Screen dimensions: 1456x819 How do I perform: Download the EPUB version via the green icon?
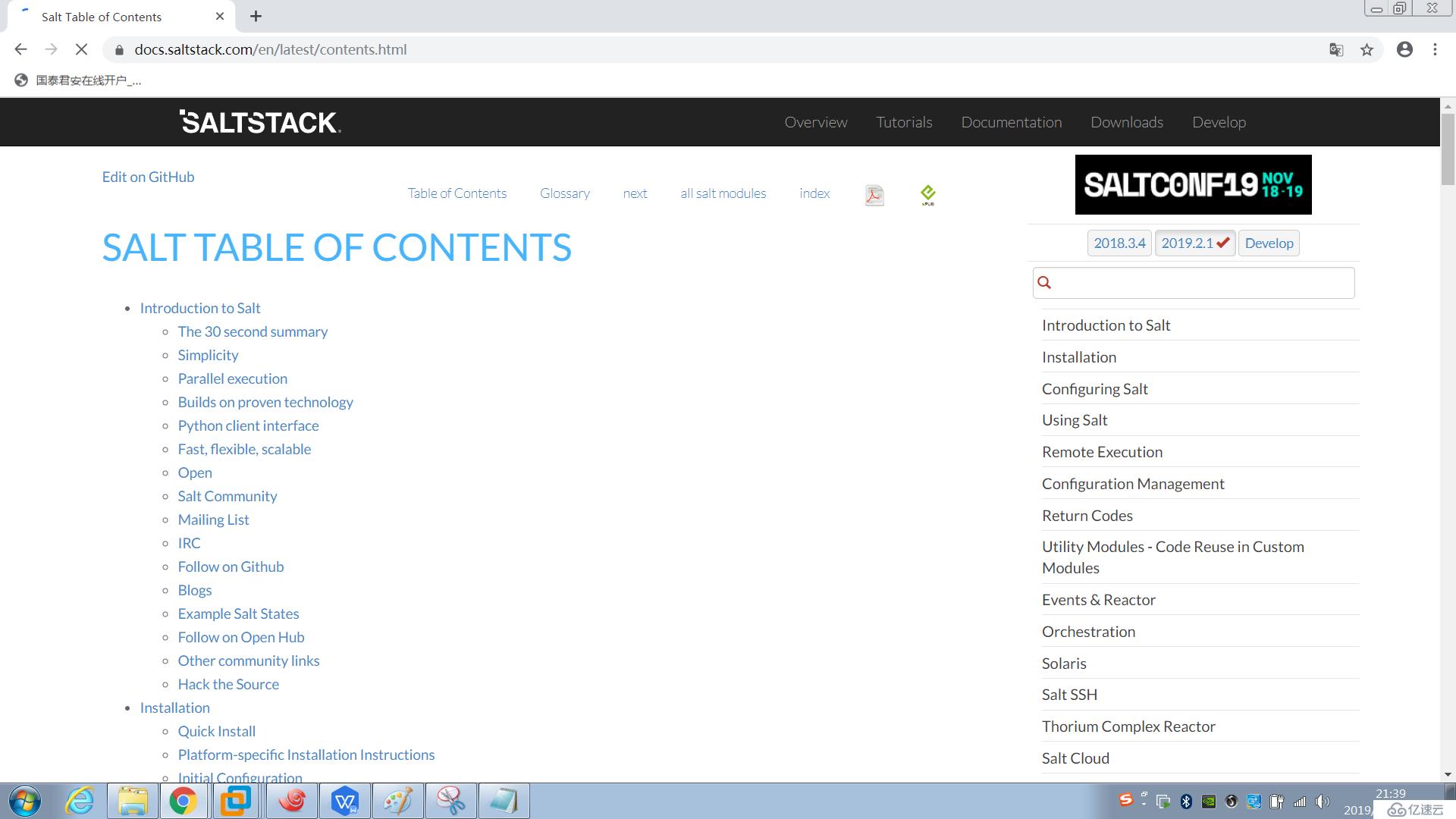click(x=927, y=195)
